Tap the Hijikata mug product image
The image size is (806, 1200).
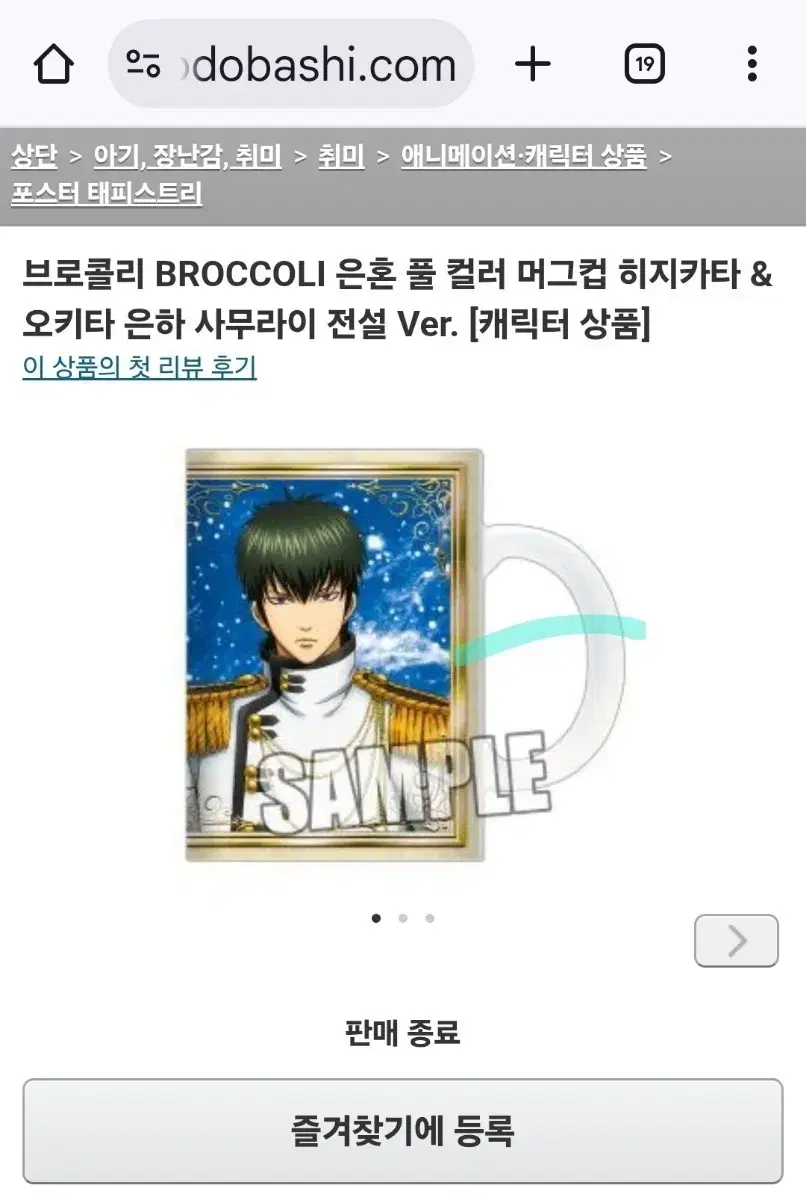[x=404, y=655]
